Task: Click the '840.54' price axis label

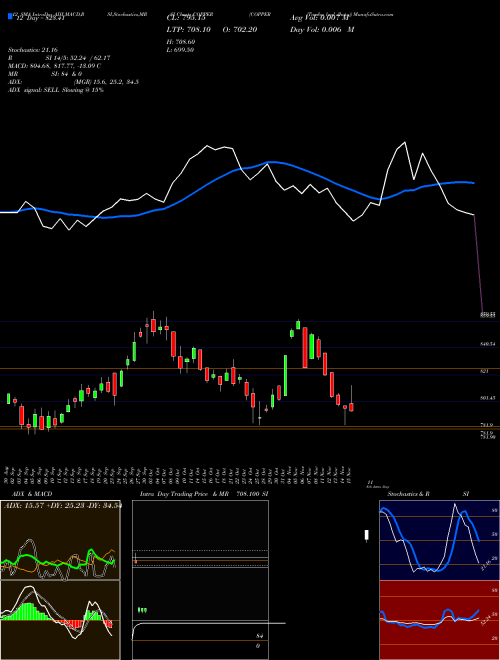Action: [x=488, y=344]
